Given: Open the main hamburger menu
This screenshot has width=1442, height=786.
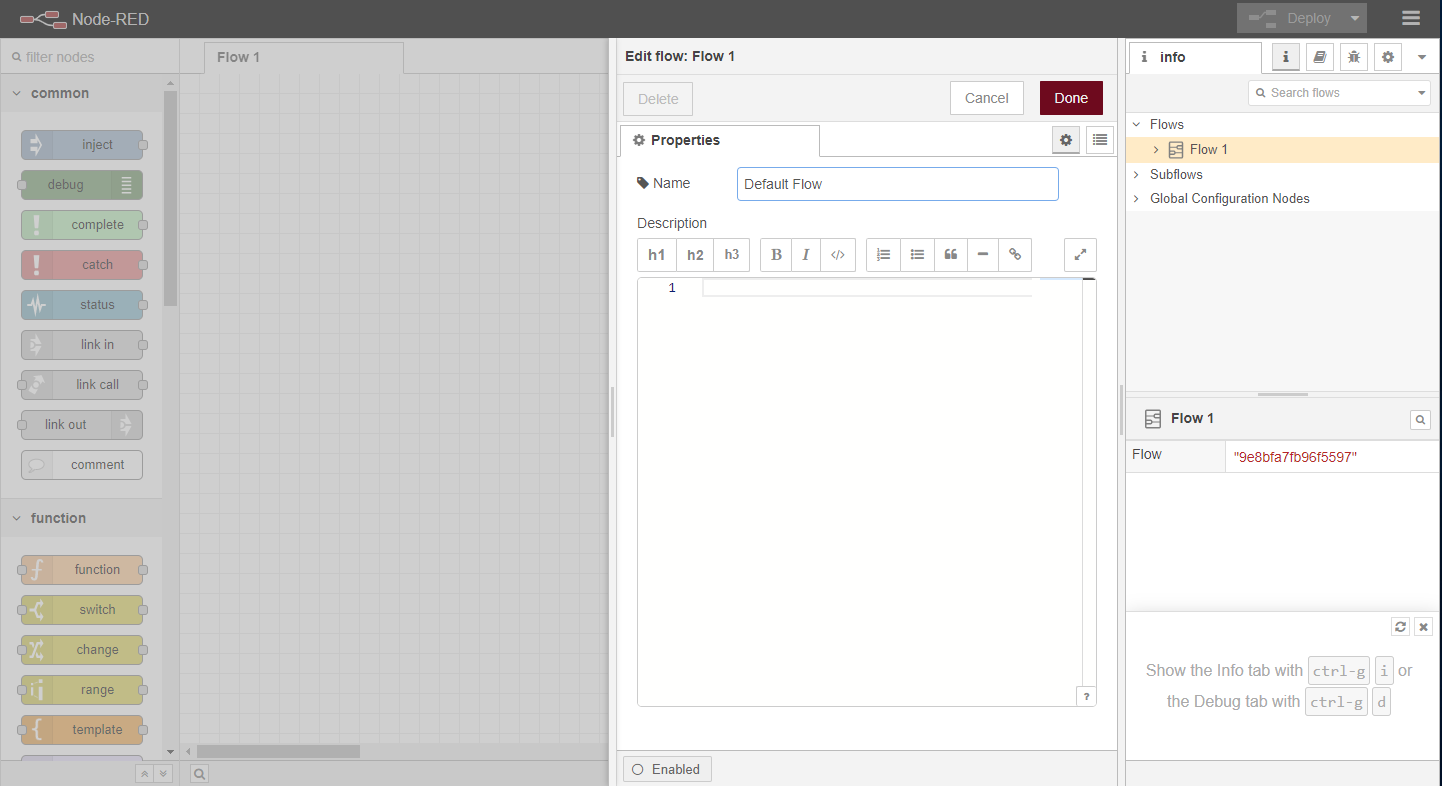Looking at the screenshot, I should coord(1411,18).
